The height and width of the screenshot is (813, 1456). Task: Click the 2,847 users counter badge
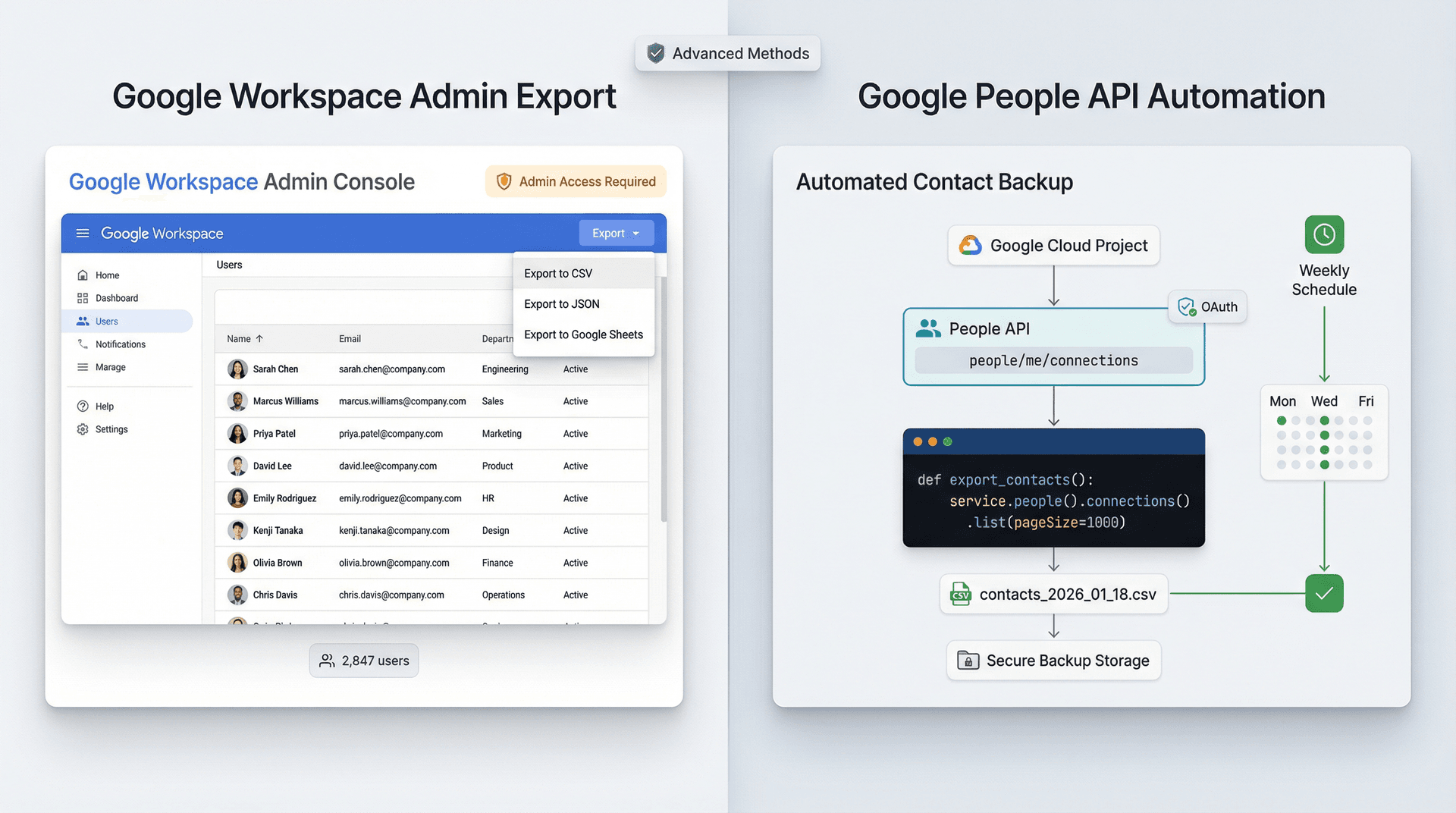pyautogui.click(x=363, y=660)
